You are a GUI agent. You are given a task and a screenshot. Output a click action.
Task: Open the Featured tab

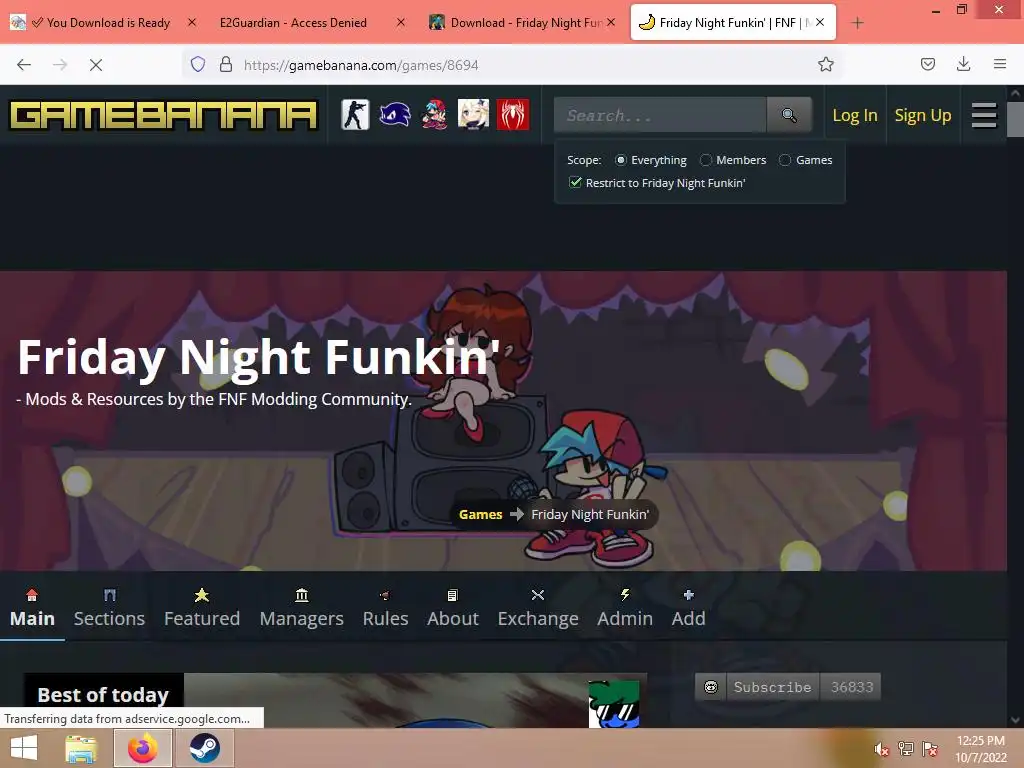click(202, 608)
